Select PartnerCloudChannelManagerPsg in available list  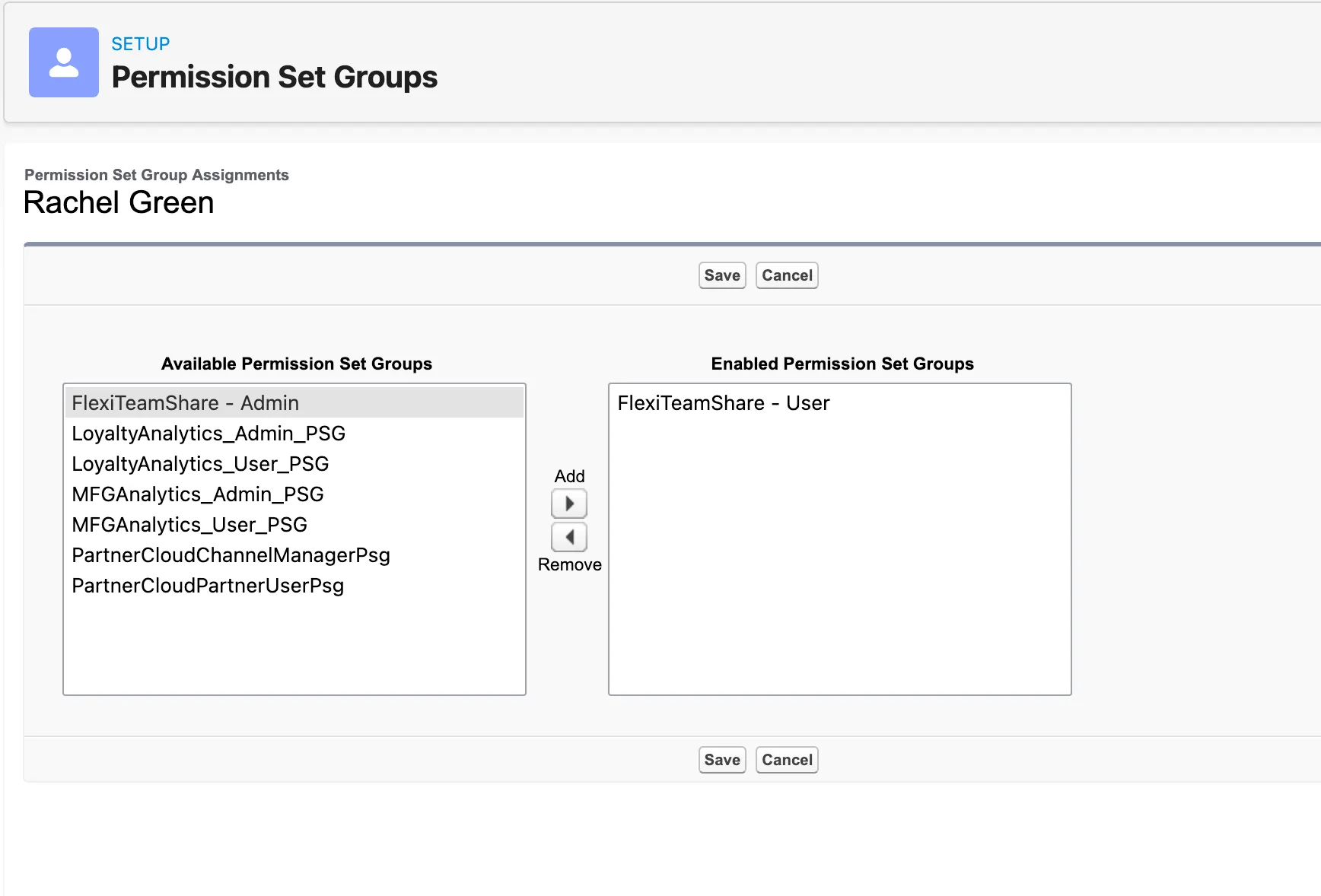coord(231,554)
